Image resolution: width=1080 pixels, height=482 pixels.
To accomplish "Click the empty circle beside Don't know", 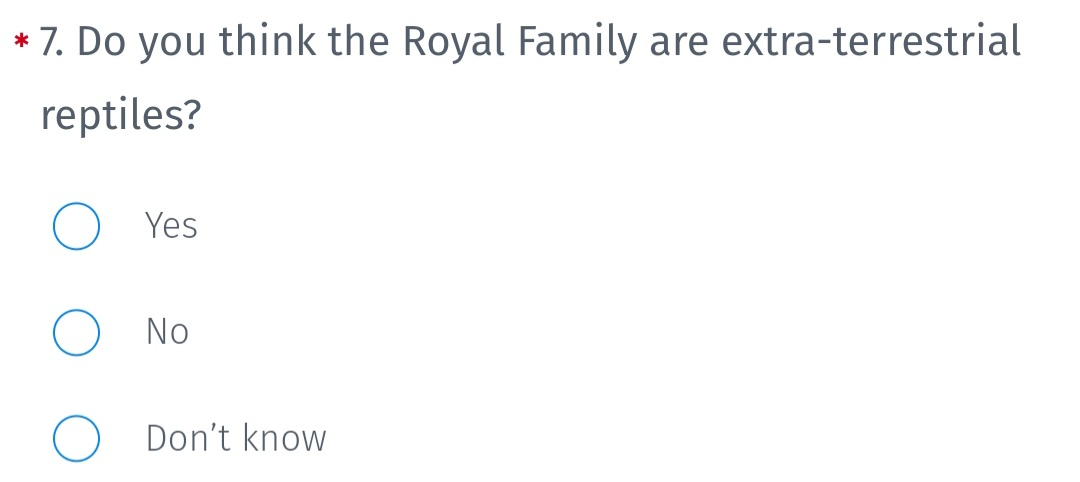I will click(x=76, y=439).
